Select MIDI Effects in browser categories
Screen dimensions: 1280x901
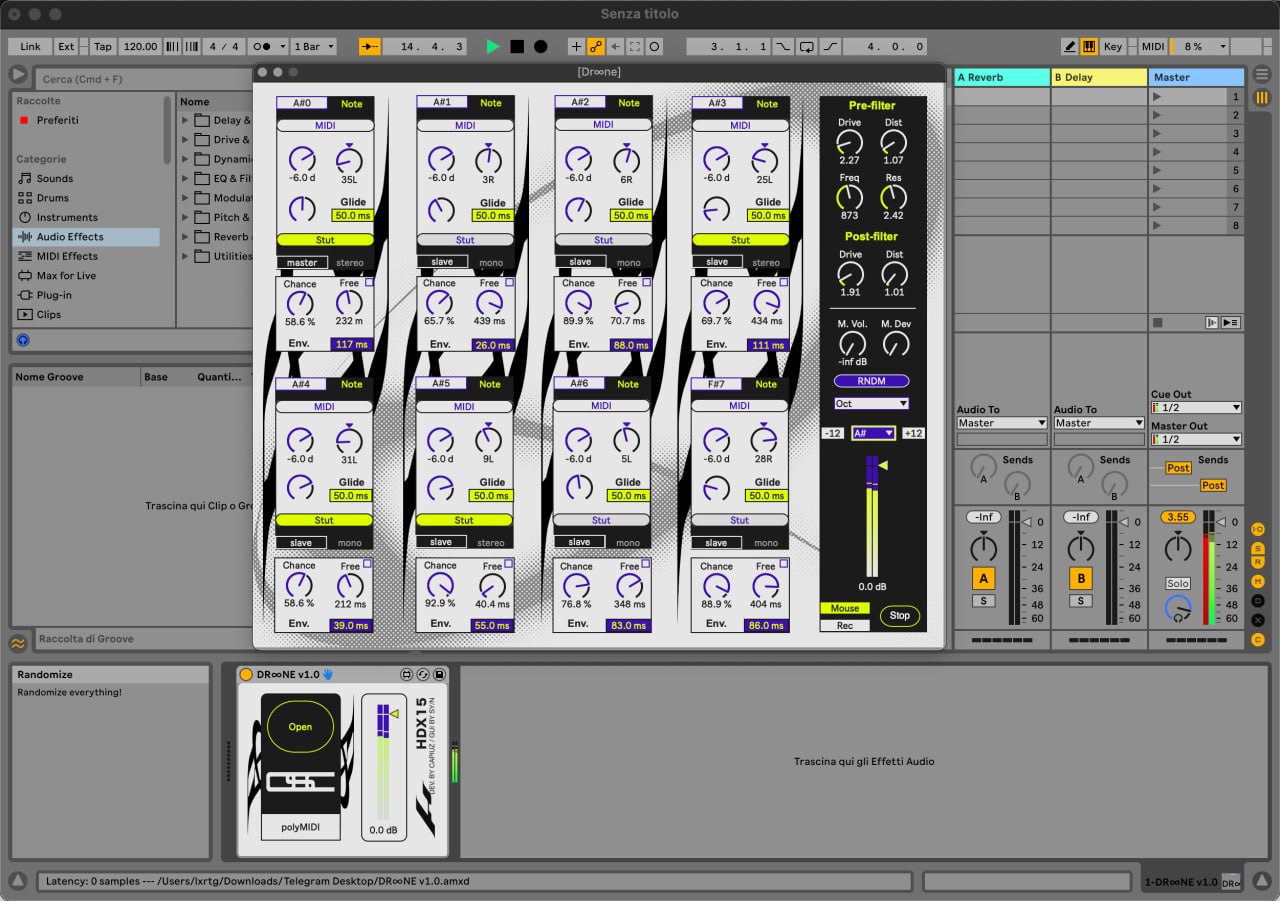[67, 256]
